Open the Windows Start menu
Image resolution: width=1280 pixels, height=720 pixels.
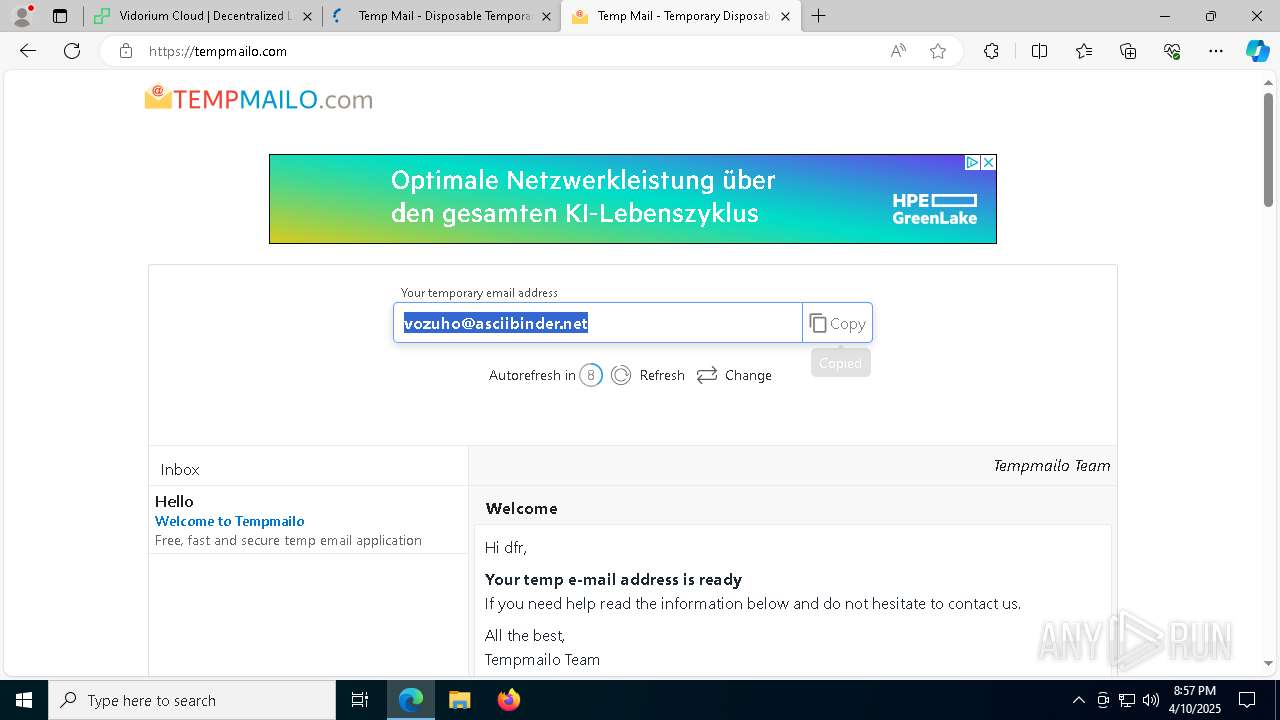tap(24, 700)
